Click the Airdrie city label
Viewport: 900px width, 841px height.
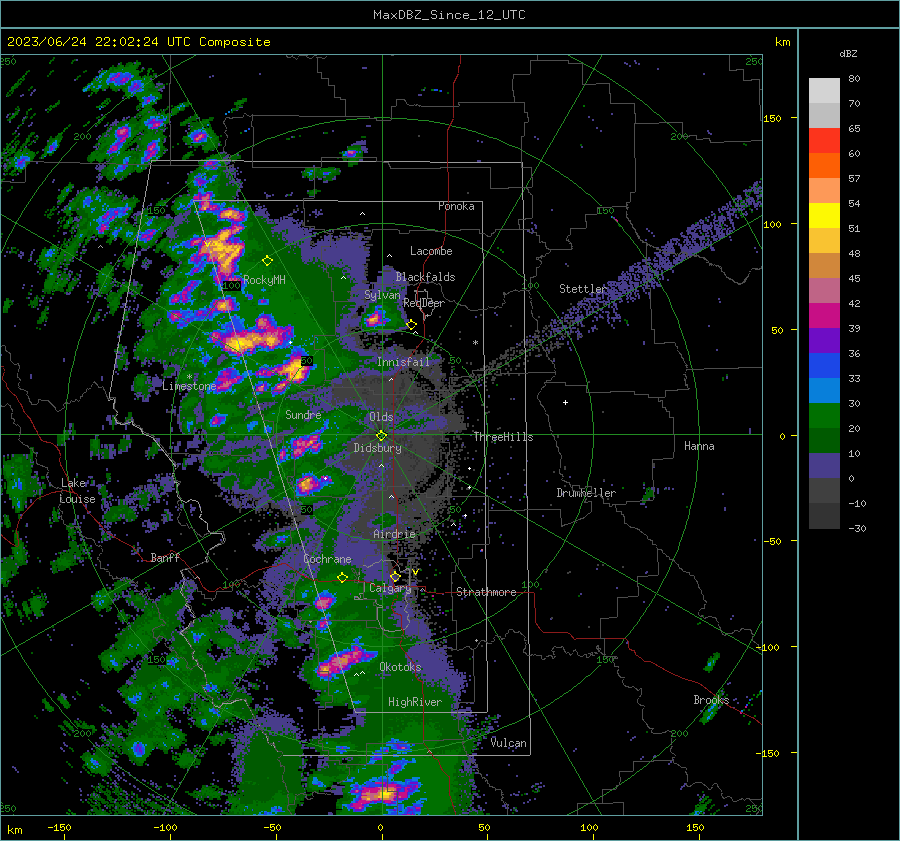click(x=394, y=534)
